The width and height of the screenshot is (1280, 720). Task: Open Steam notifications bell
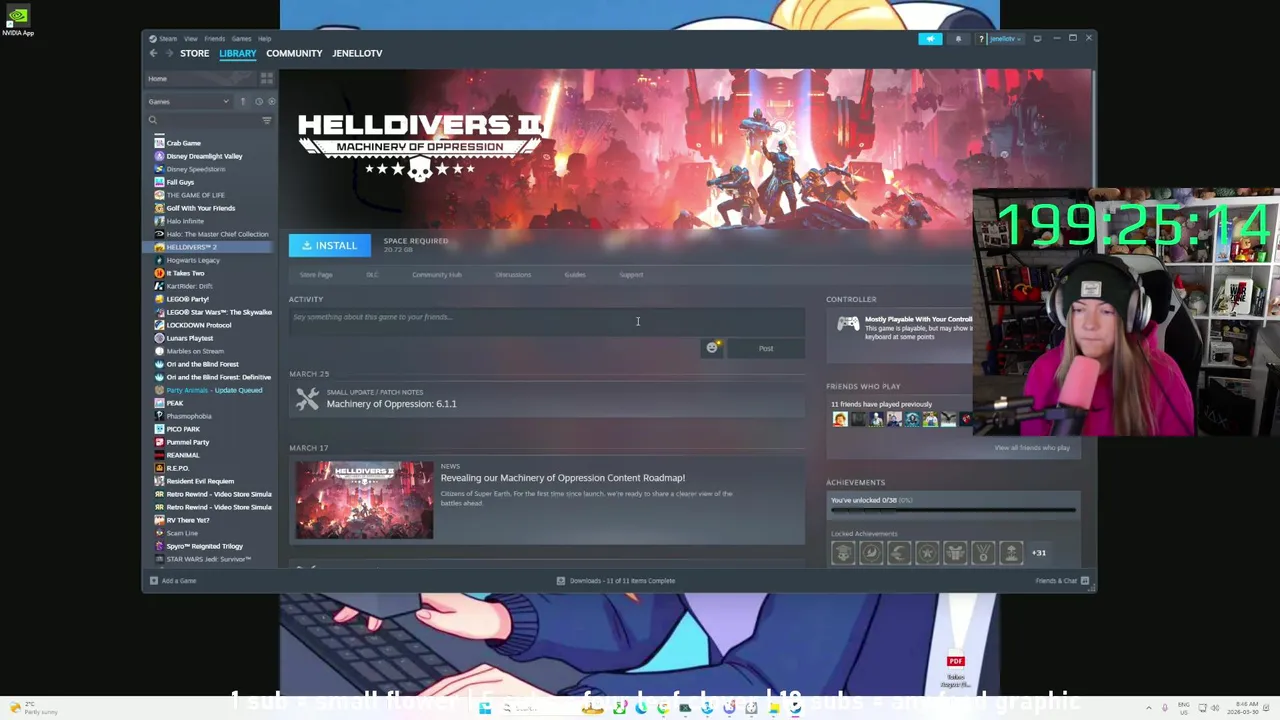tap(958, 39)
